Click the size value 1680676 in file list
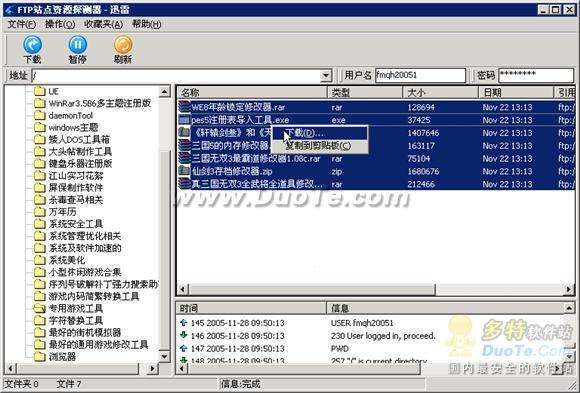 tap(423, 171)
